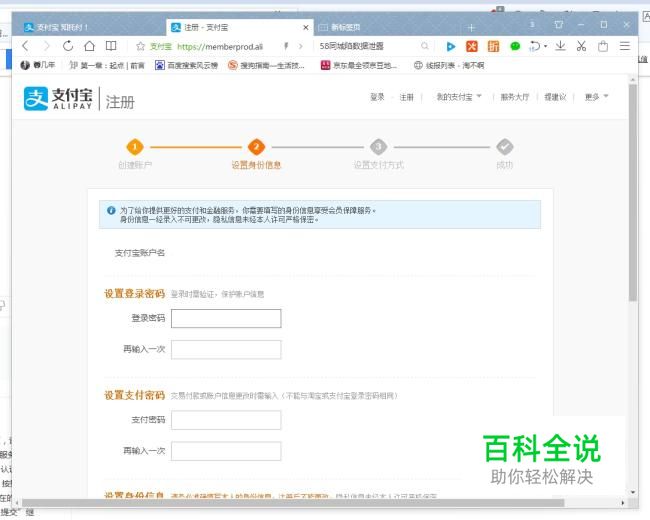Expand dropdown next to undo icon
This screenshot has width=650, height=520.
[x=546, y=46]
